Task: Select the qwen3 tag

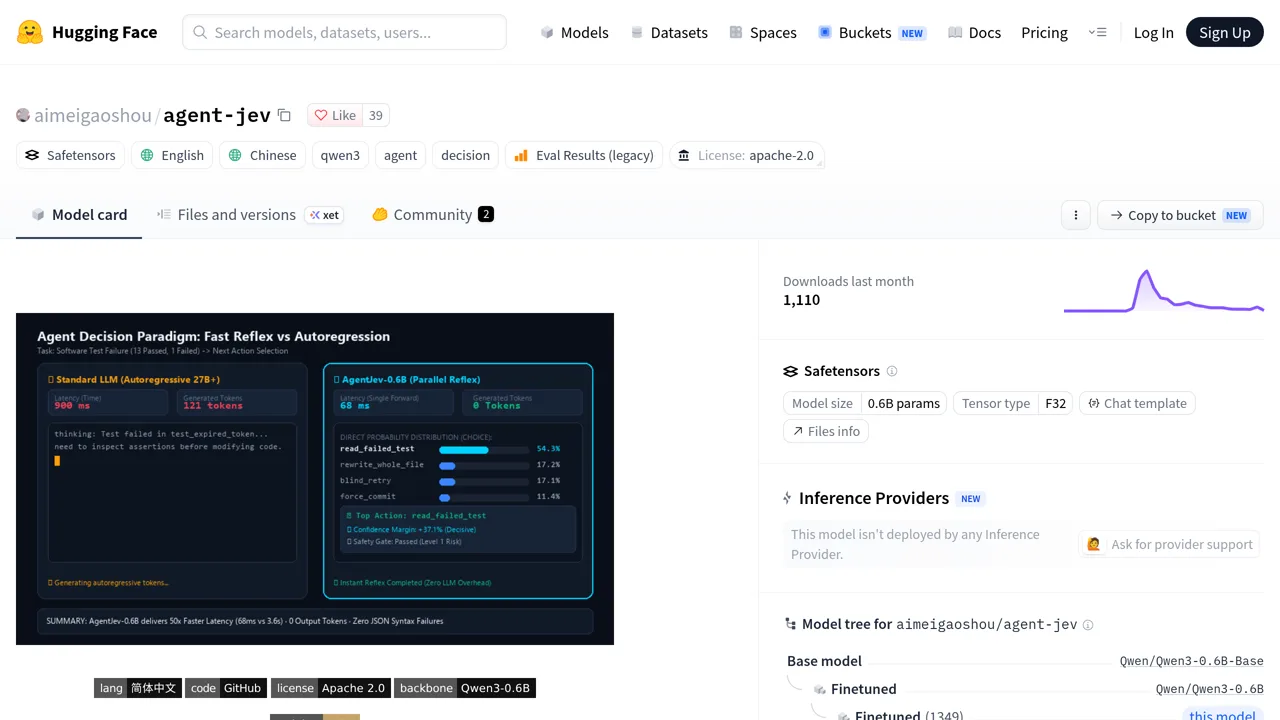Action: [x=340, y=155]
